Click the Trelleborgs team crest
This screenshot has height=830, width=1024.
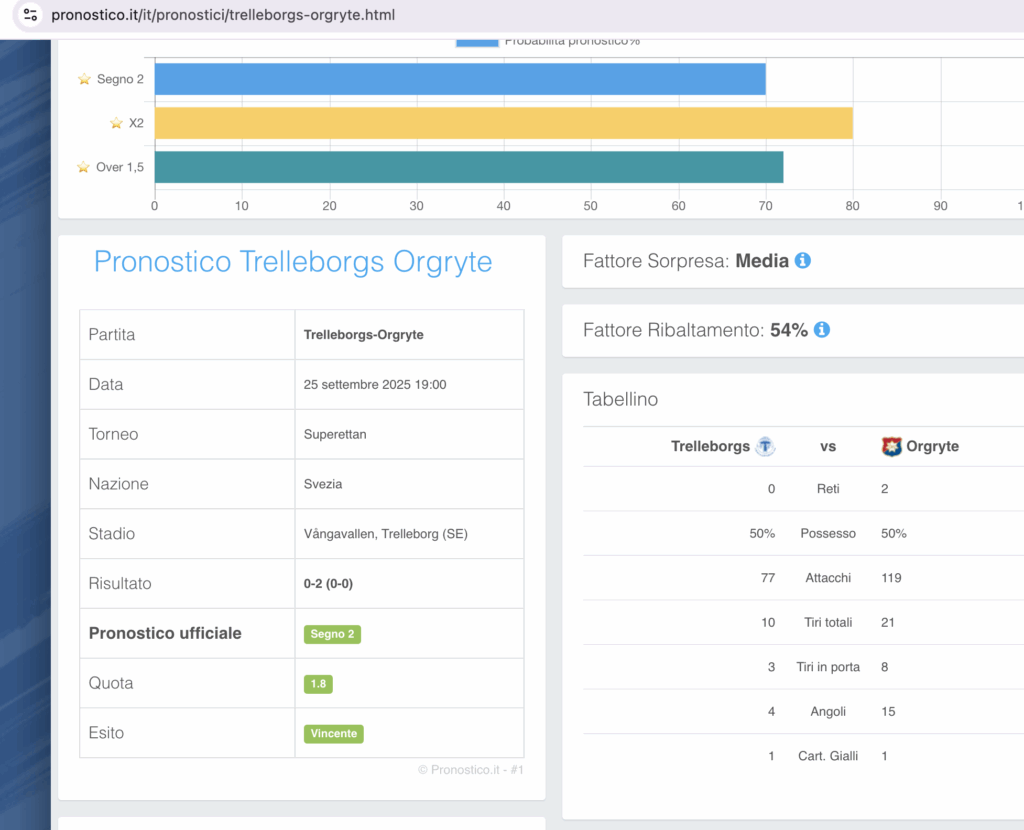tap(765, 447)
